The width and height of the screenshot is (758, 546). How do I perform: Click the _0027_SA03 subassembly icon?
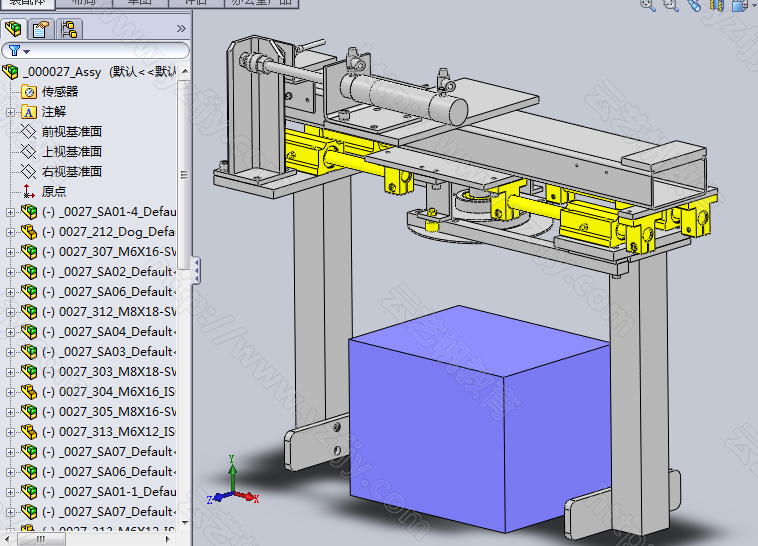pos(29,352)
